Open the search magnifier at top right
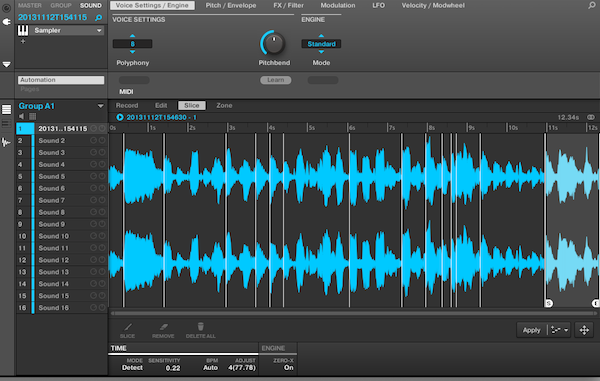 click(x=592, y=5)
